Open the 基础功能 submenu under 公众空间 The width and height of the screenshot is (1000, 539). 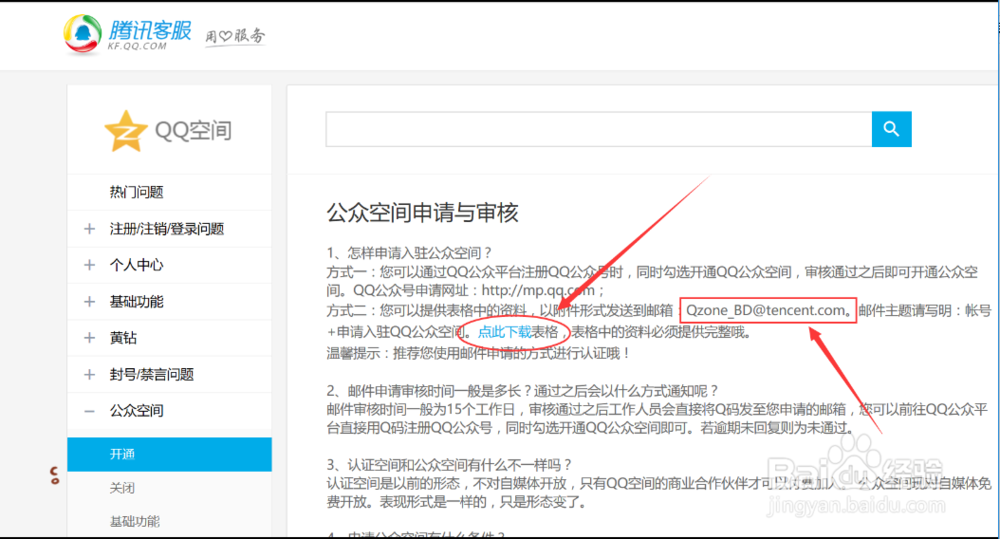pos(135,521)
